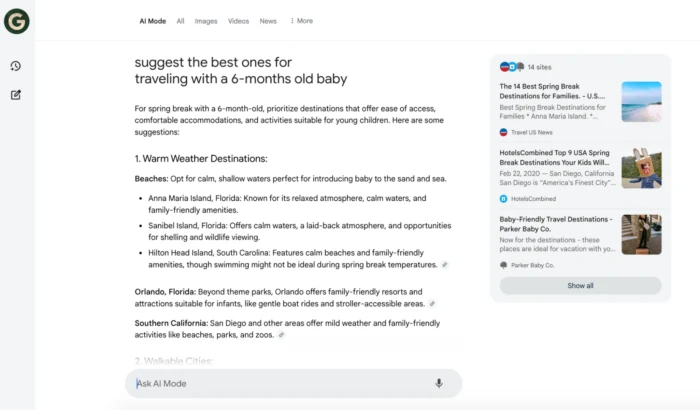This screenshot has width=700, height=410.
Task: Click the Show all sources button
Action: 580,285
